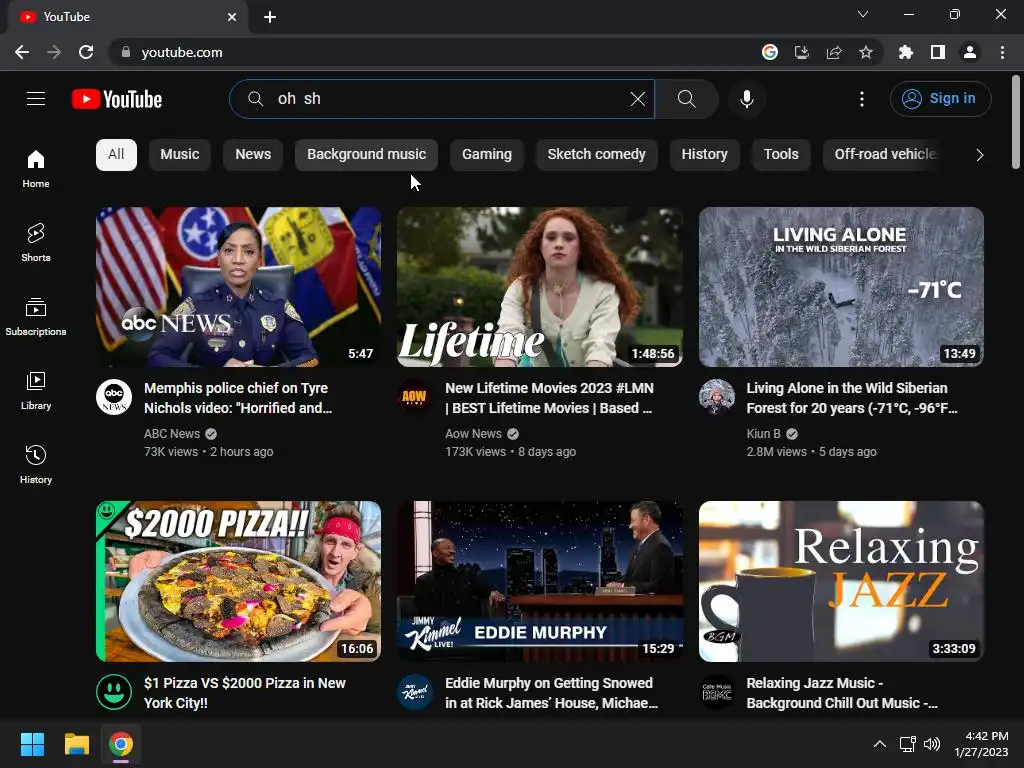Reload the page with the refresh icon

86,52
